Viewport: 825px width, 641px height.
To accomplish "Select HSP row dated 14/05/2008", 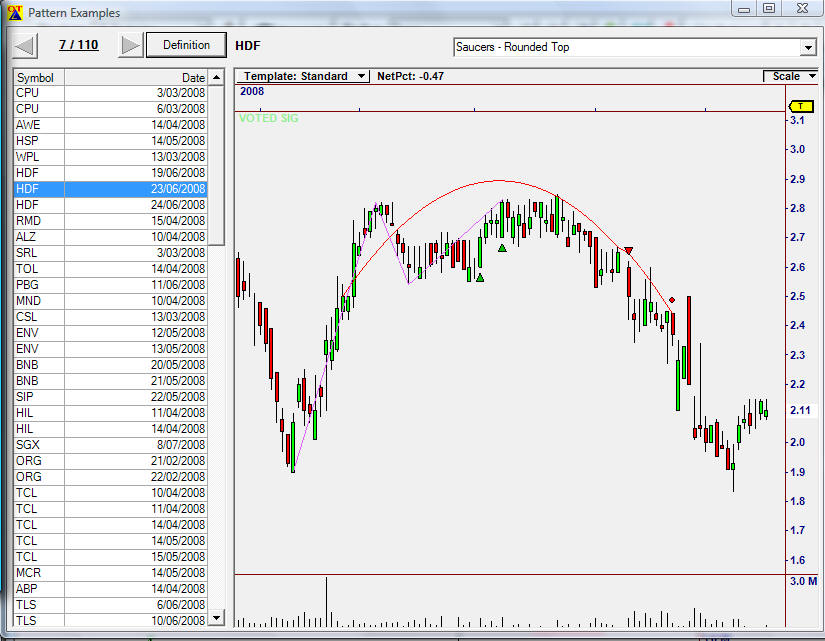I will click(110, 141).
